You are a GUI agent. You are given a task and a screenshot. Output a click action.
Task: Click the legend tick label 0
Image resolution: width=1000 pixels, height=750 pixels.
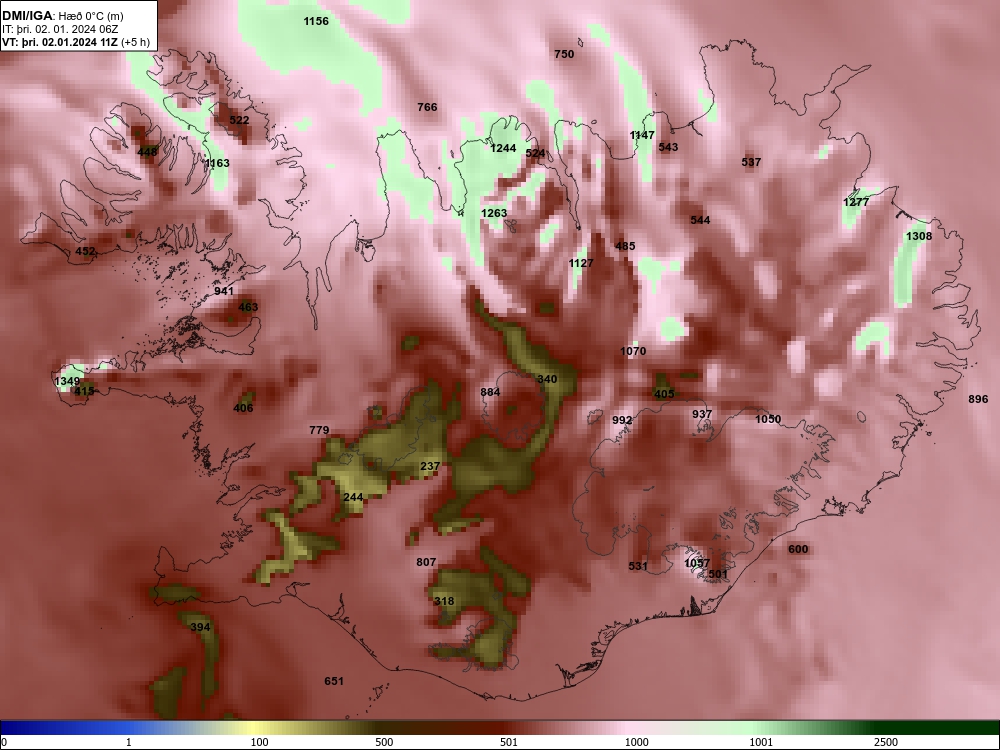tap(4, 742)
